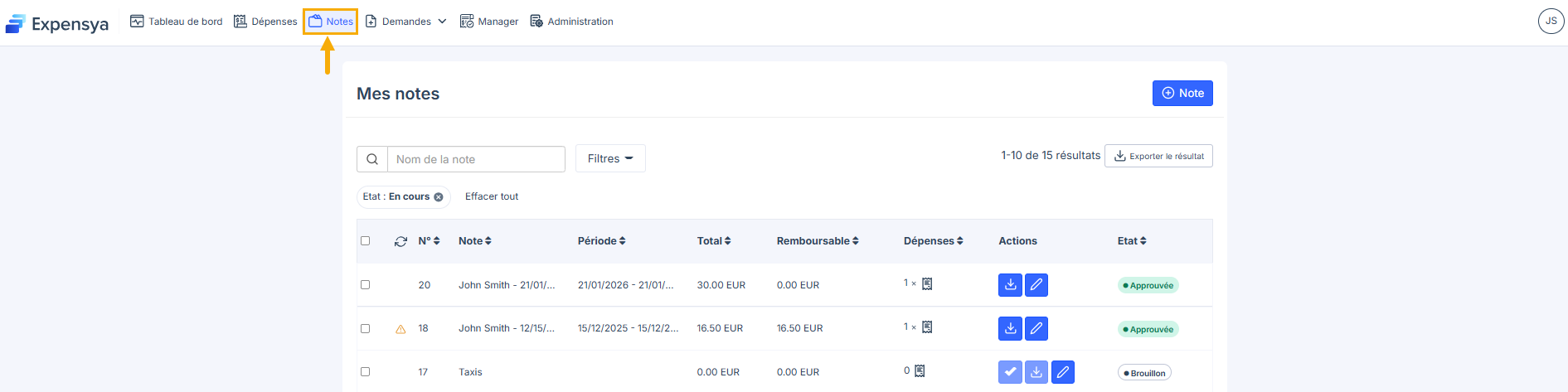
Task: Focus the Nom de la note field
Action: (x=476, y=159)
